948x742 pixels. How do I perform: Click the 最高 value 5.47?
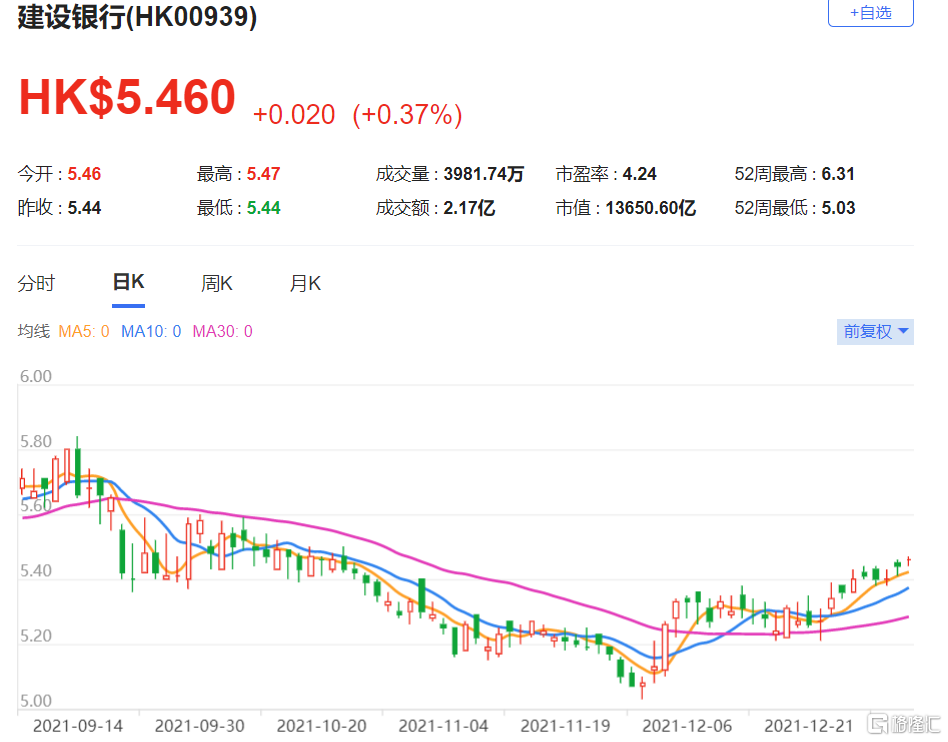coord(264,174)
